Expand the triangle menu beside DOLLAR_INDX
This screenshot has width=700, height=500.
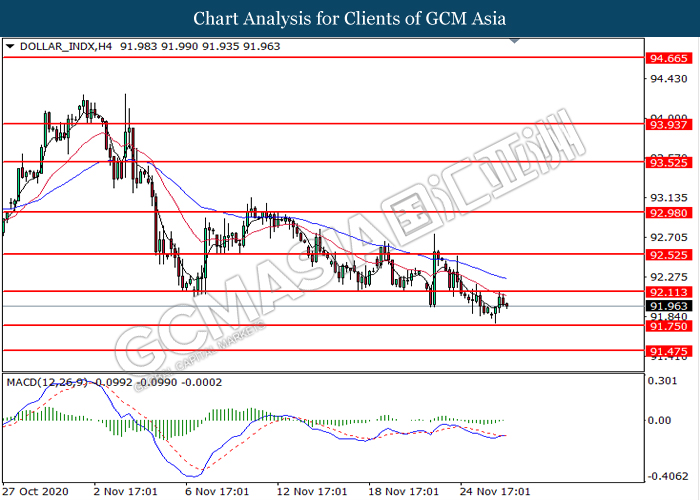tap(9, 46)
